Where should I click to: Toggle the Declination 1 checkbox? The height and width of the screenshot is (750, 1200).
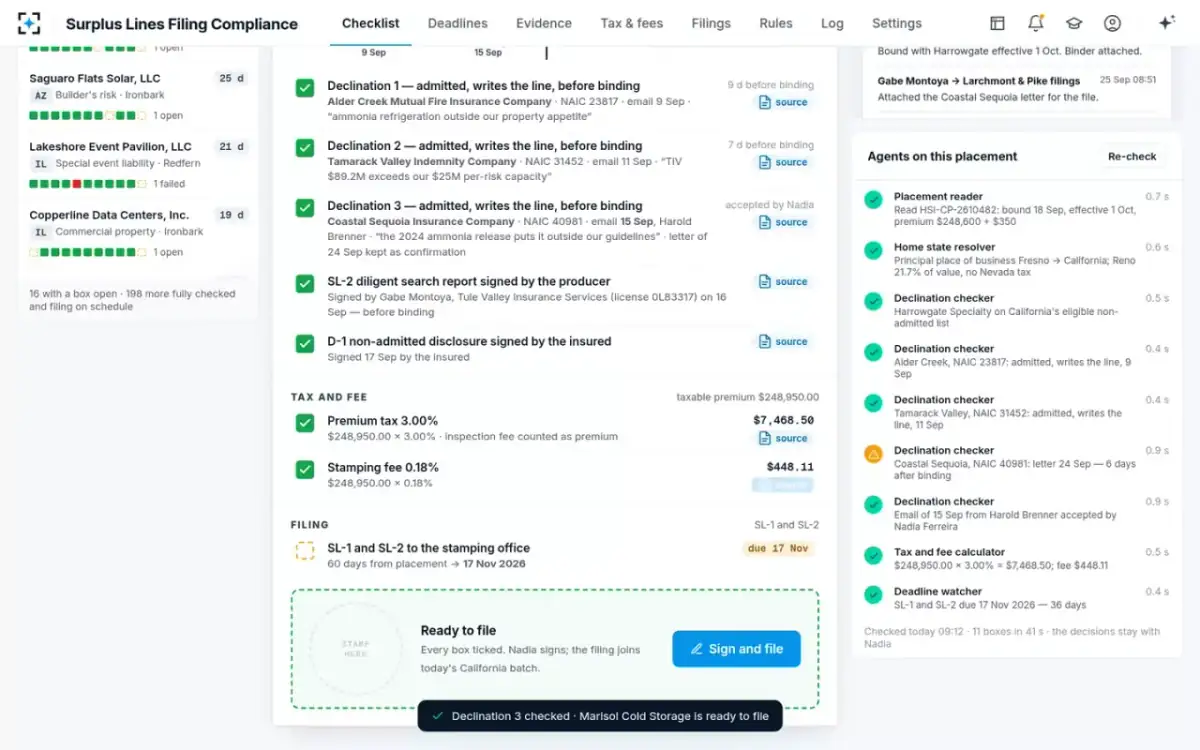[x=305, y=88]
